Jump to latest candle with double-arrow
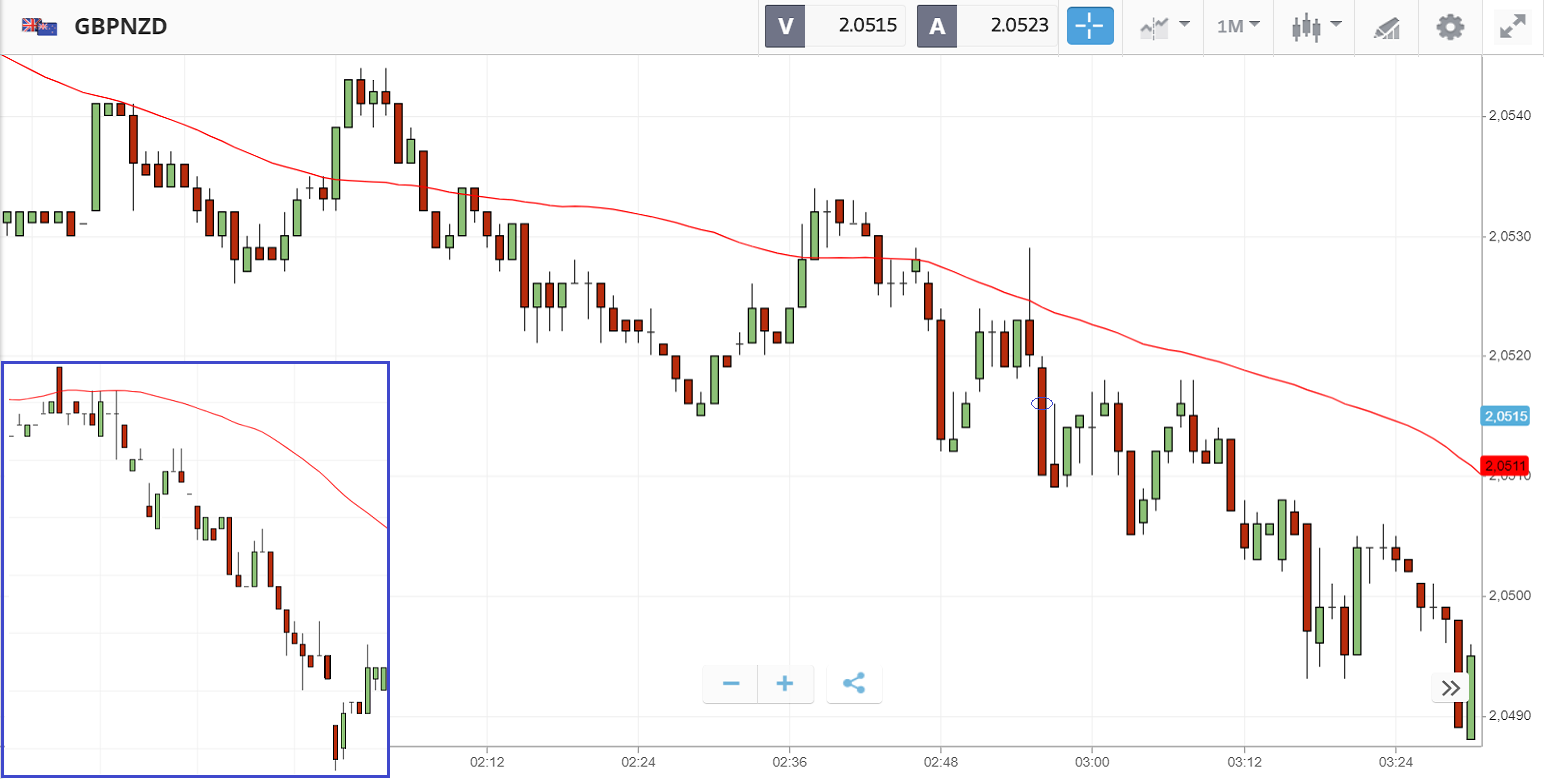The height and width of the screenshot is (779, 1544). (x=1450, y=688)
